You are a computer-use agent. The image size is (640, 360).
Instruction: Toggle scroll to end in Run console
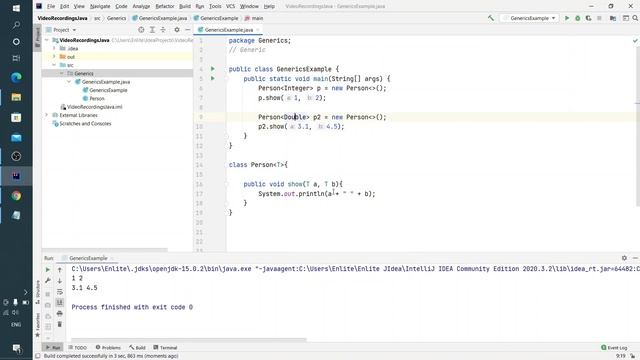[60, 302]
